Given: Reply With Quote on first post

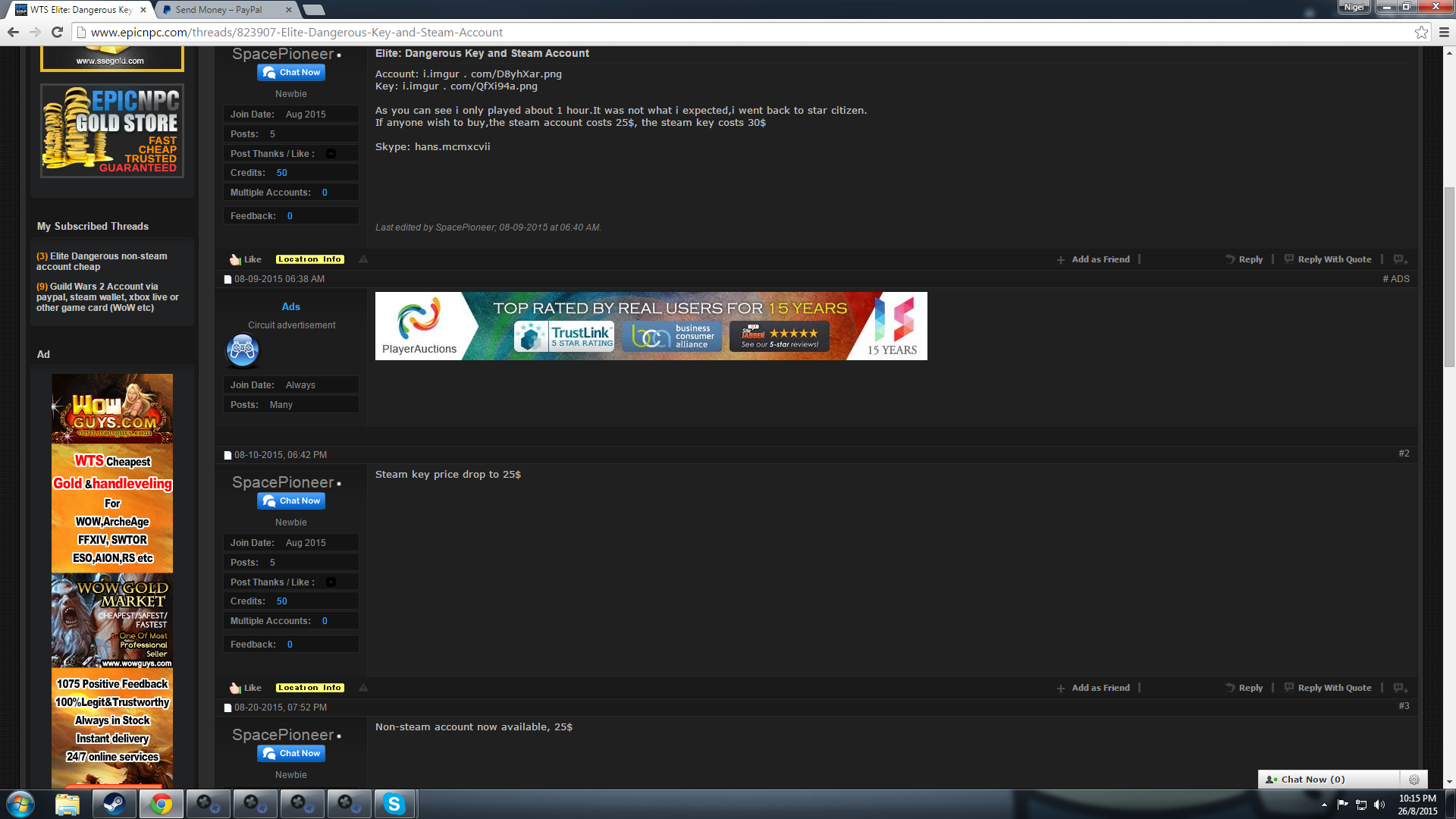Looking at the screenshot, I should [x=1328, y=259].
